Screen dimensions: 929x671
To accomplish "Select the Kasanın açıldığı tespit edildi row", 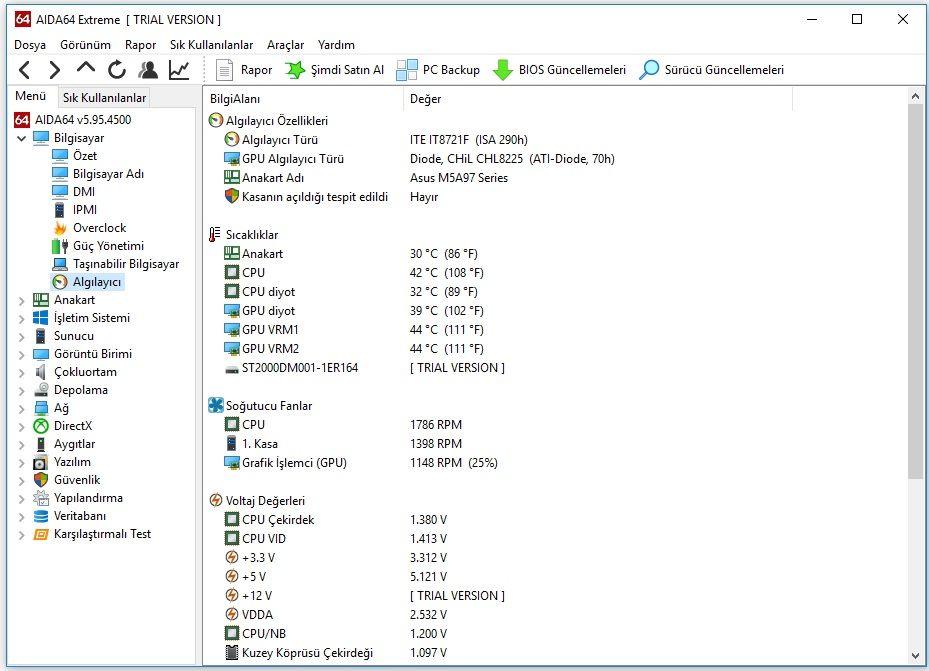I will pyautogui.click(x=331, y=197).
